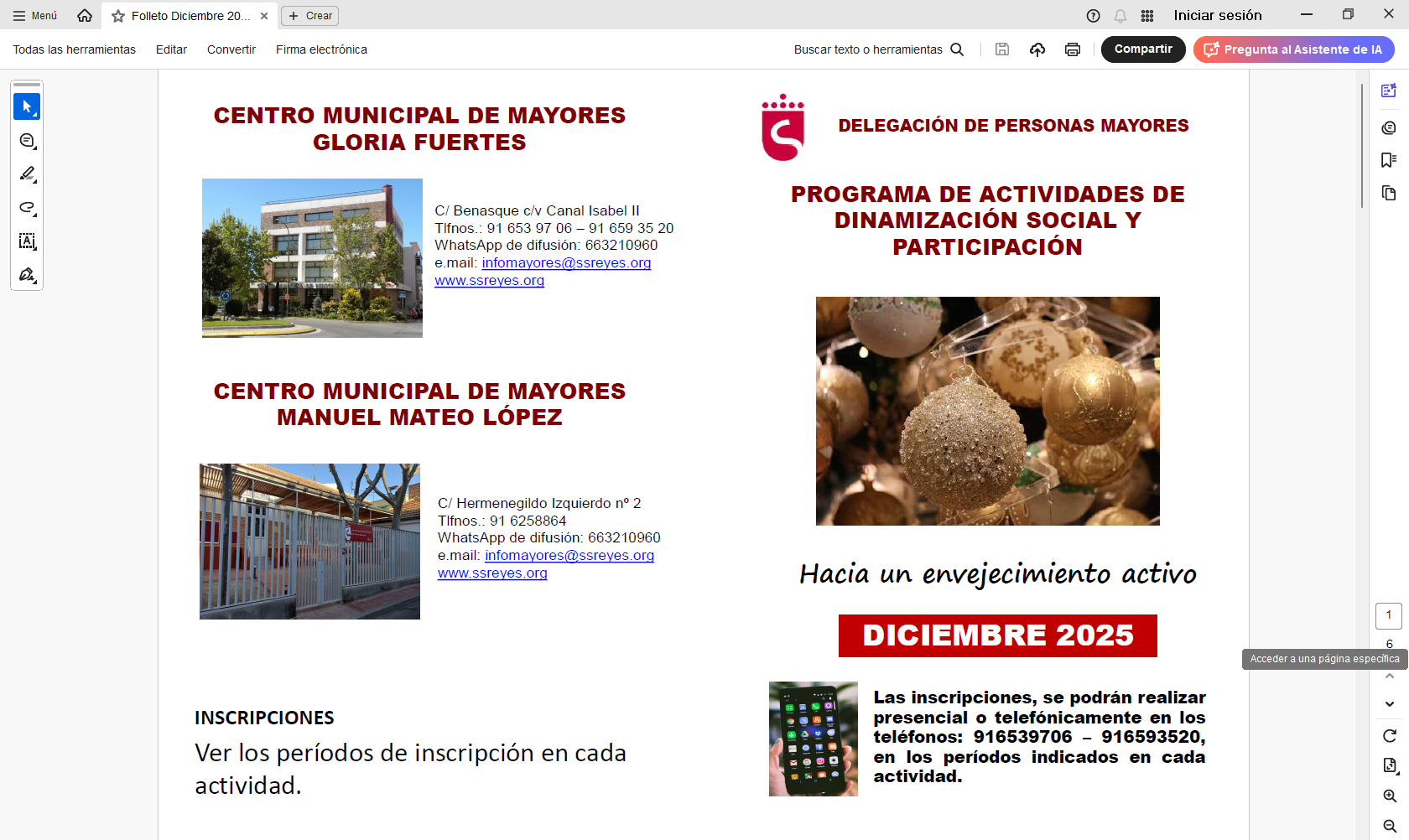Open infomayores@ssreyes.org link under Gloria Fuertes
1409x840 pixels.
[566, 263]
